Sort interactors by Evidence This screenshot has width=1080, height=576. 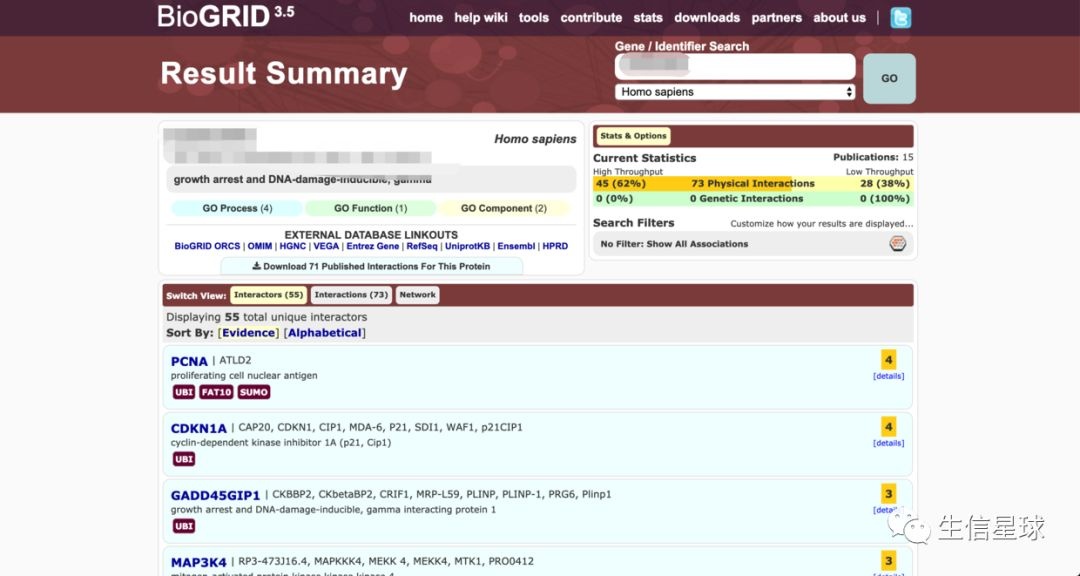click(x=249, y=333)
